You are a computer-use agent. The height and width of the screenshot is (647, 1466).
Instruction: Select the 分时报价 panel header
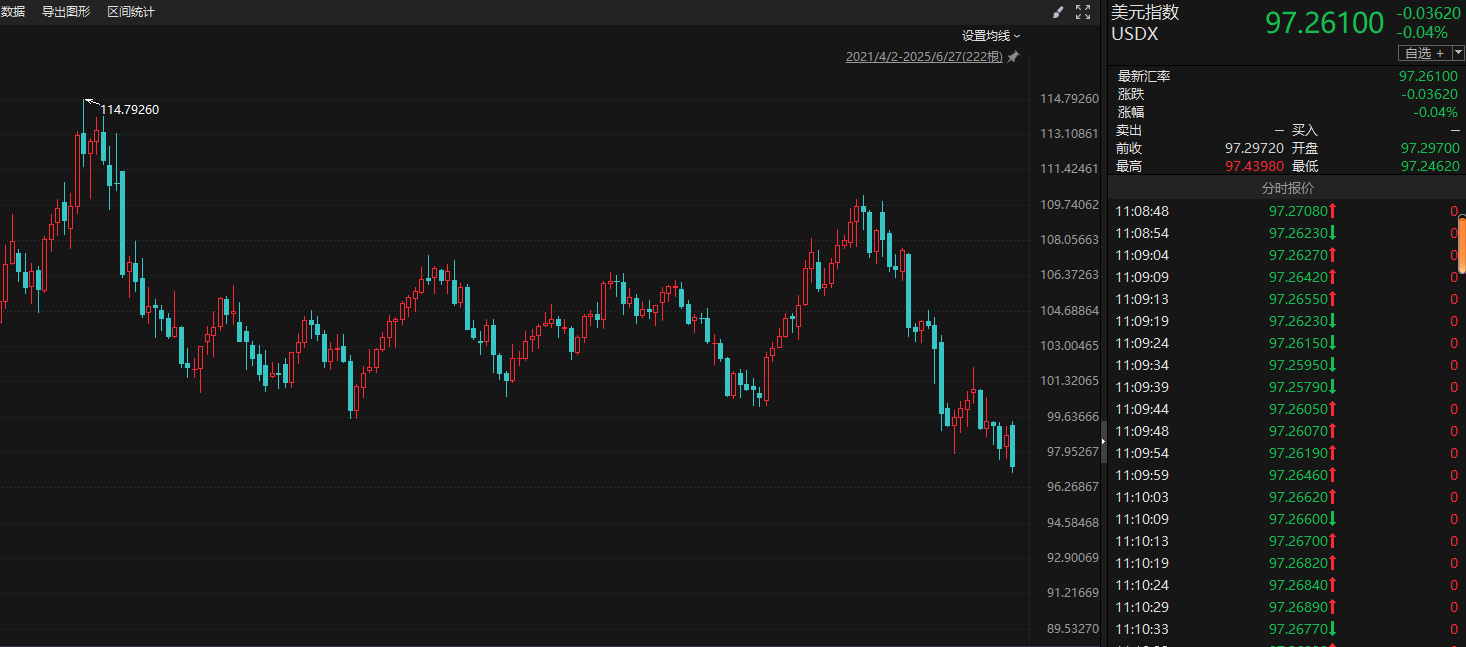1287,188
